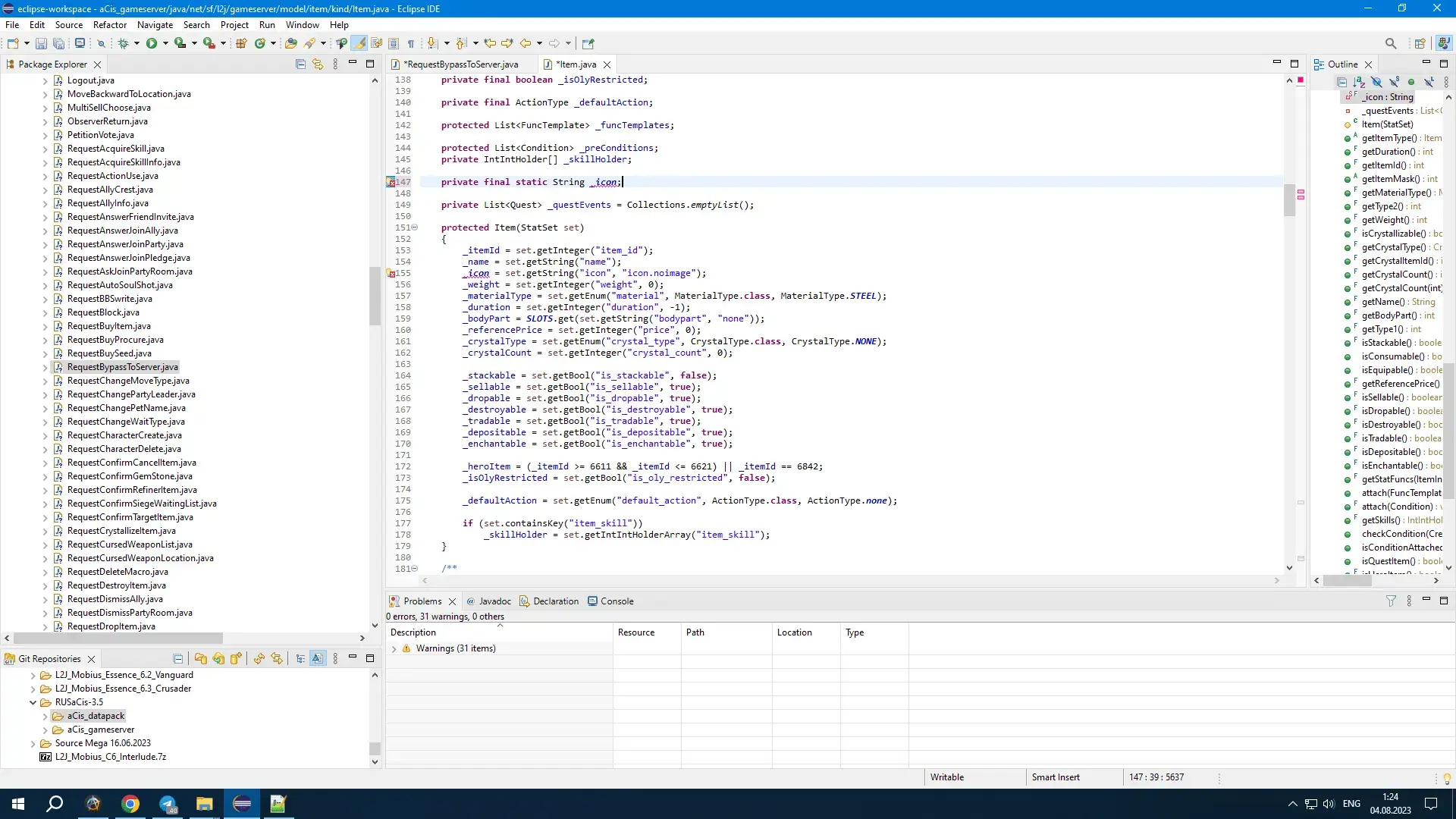Click the Previous Annotation arrow icon
This screenshot has width=1456, height=819.
461,43
